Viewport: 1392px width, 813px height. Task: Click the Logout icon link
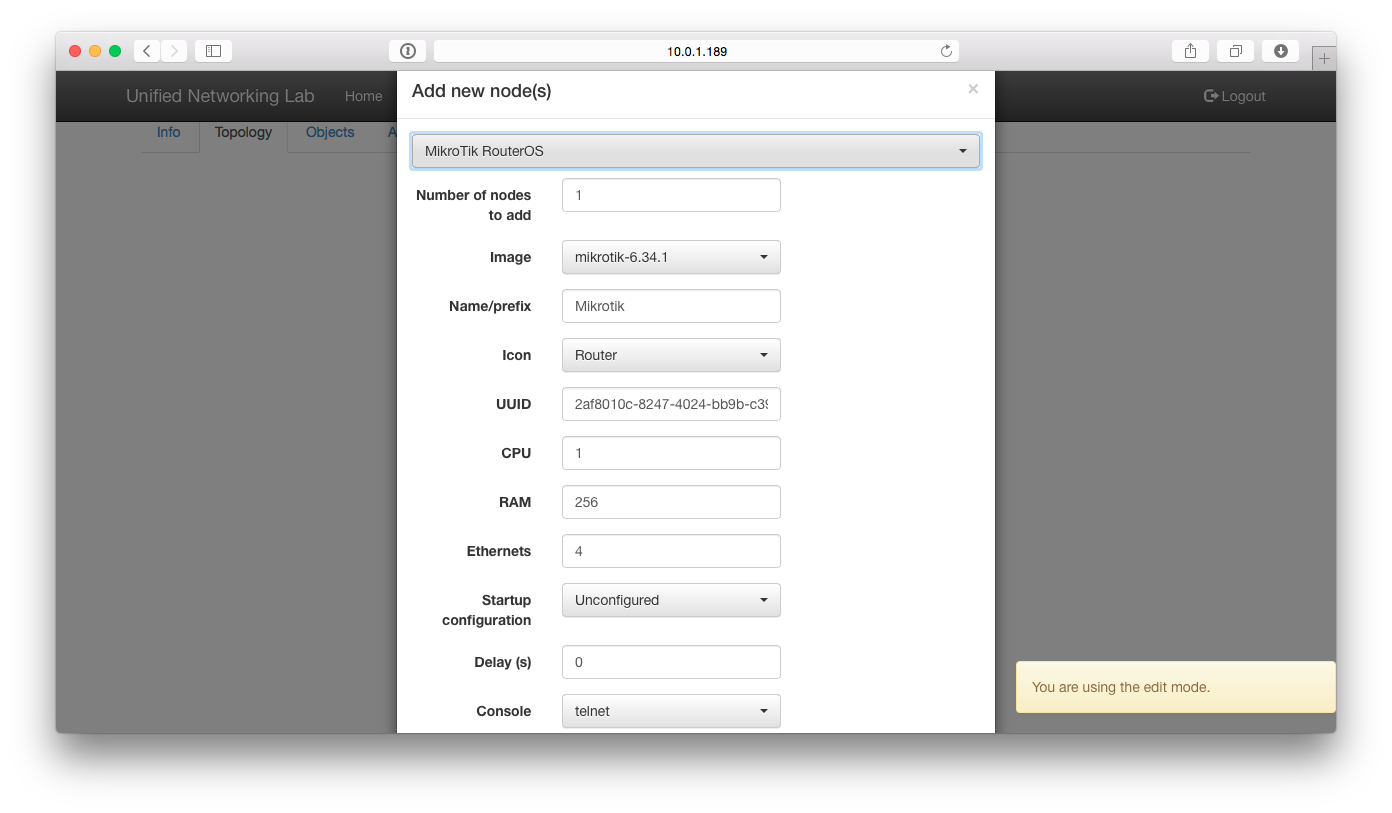point(1235,96)
